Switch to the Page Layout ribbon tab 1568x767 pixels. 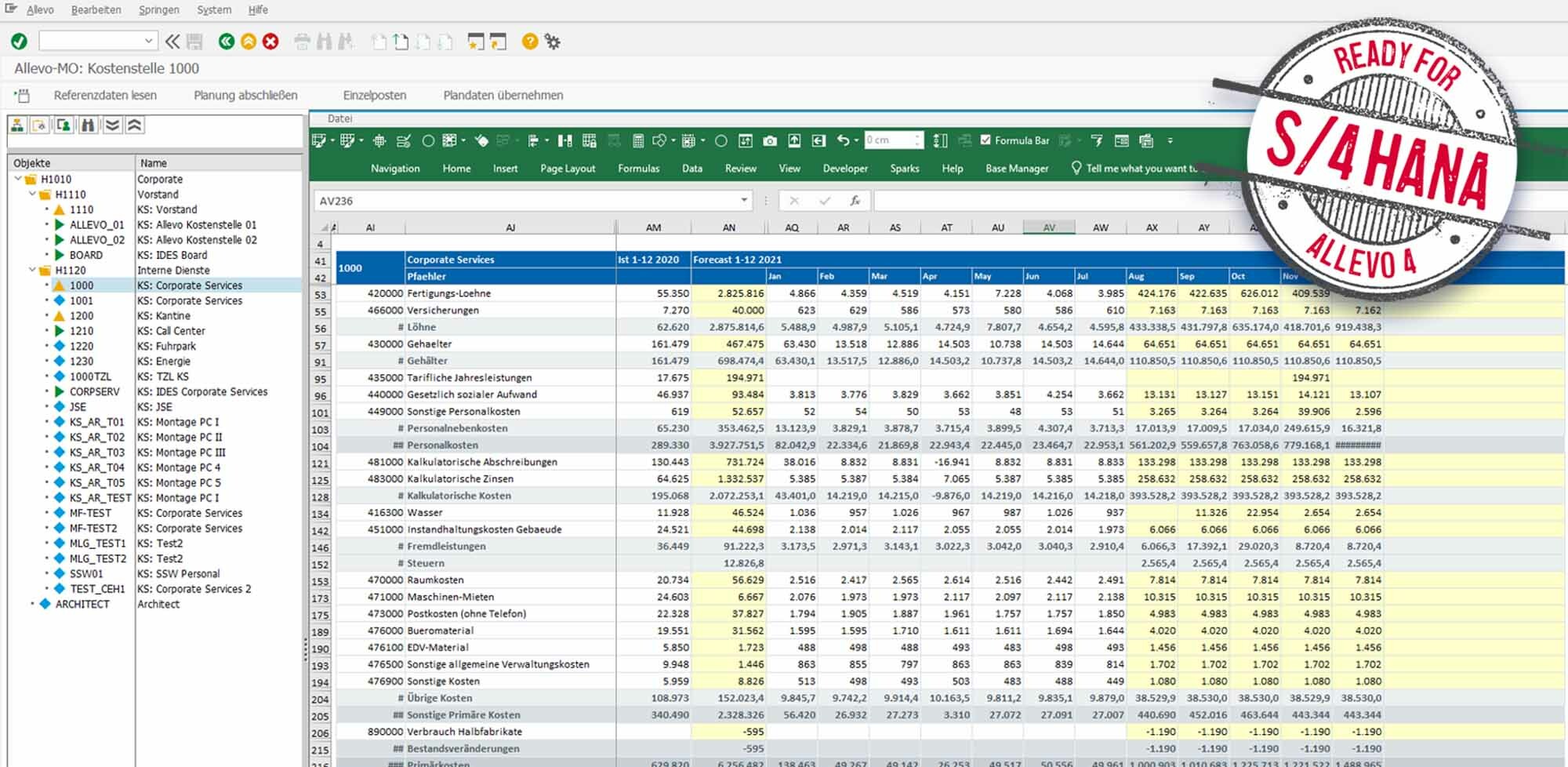[567, 169]
